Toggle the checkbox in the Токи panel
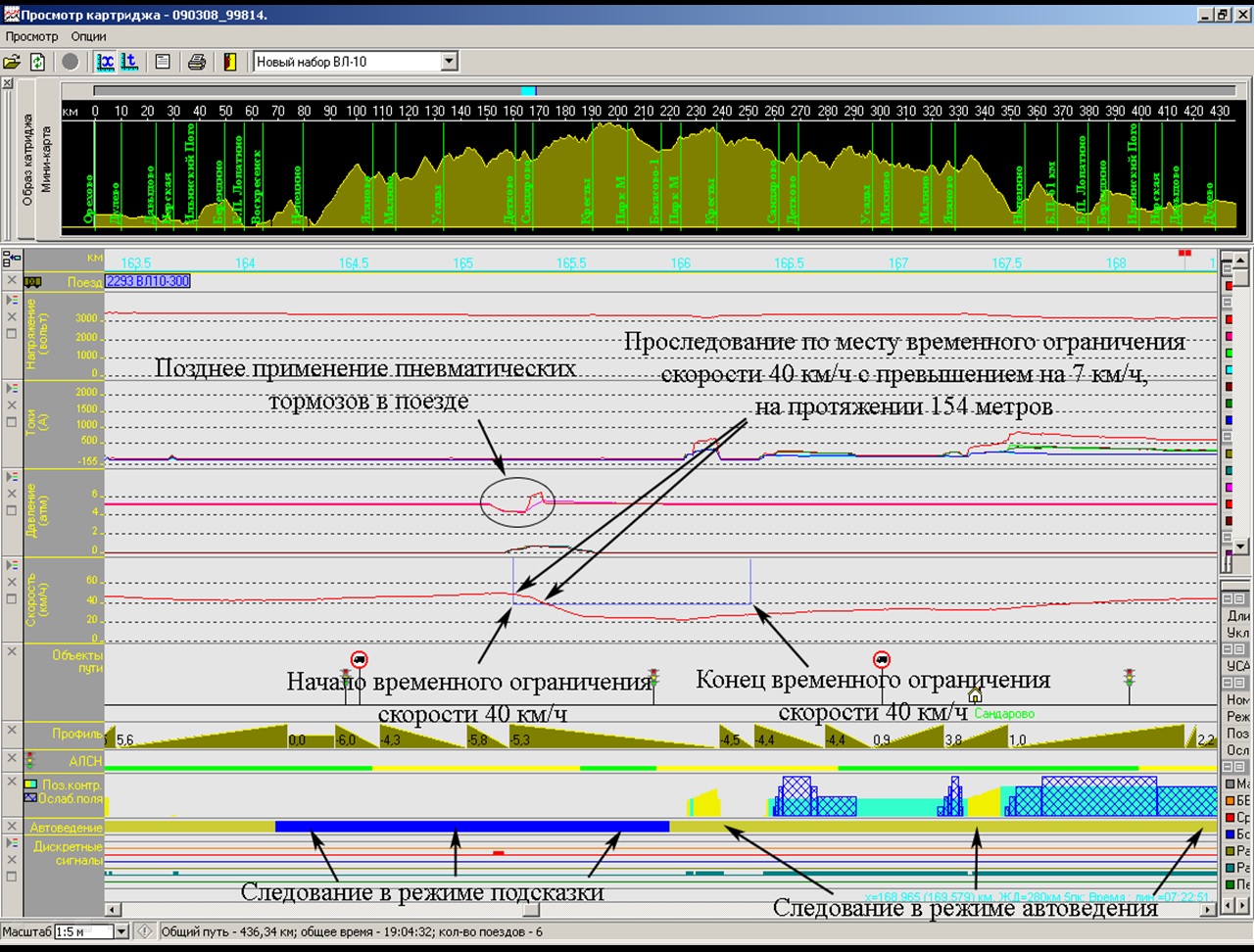 pyautogui.click(x=12, y=422)
